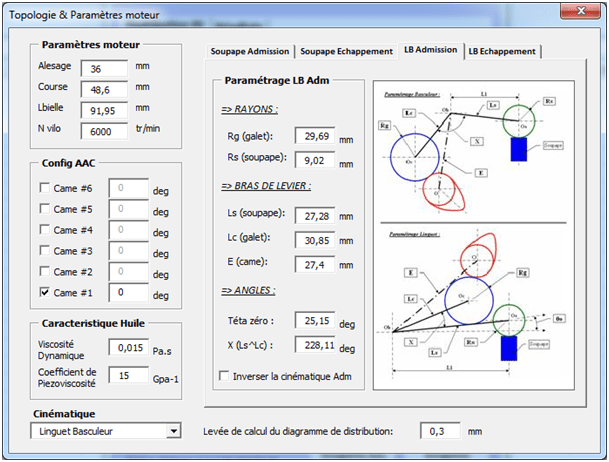Open the Cinématique dropdown arrow
The image size is (609, 462).
coord(174,431)
